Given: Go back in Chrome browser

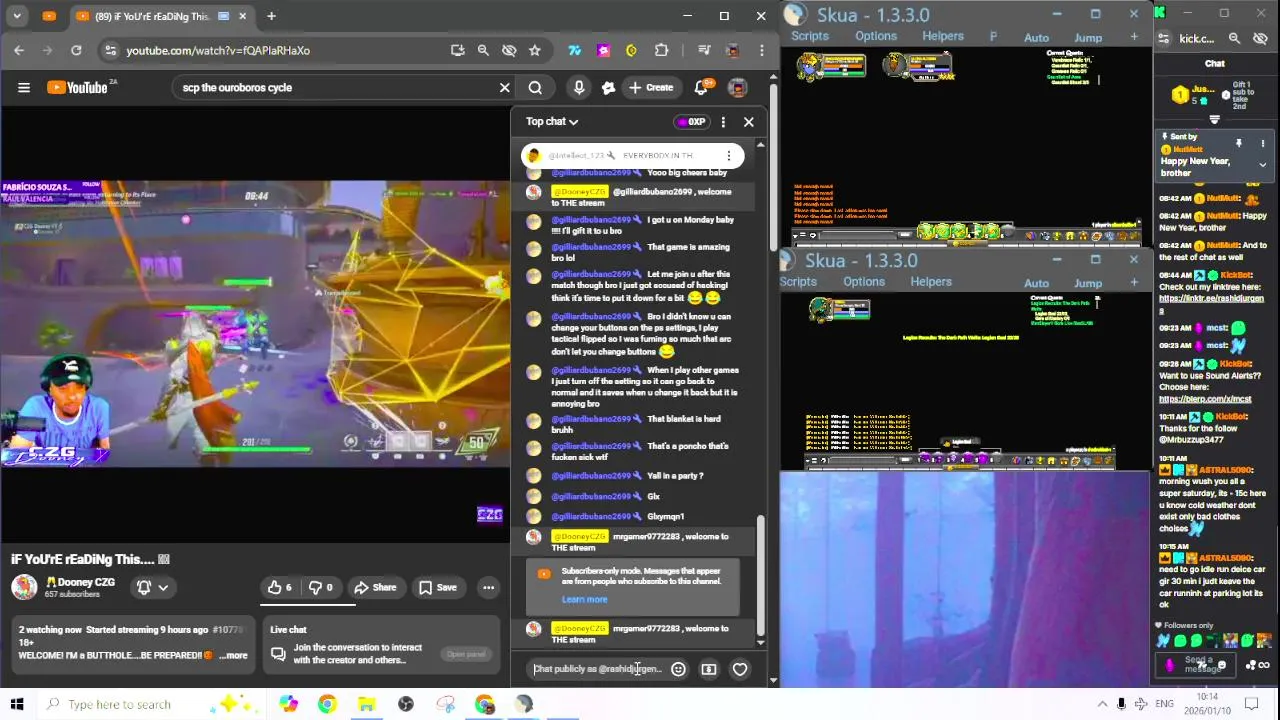Looking at the screenshot, I should point(19,50).
